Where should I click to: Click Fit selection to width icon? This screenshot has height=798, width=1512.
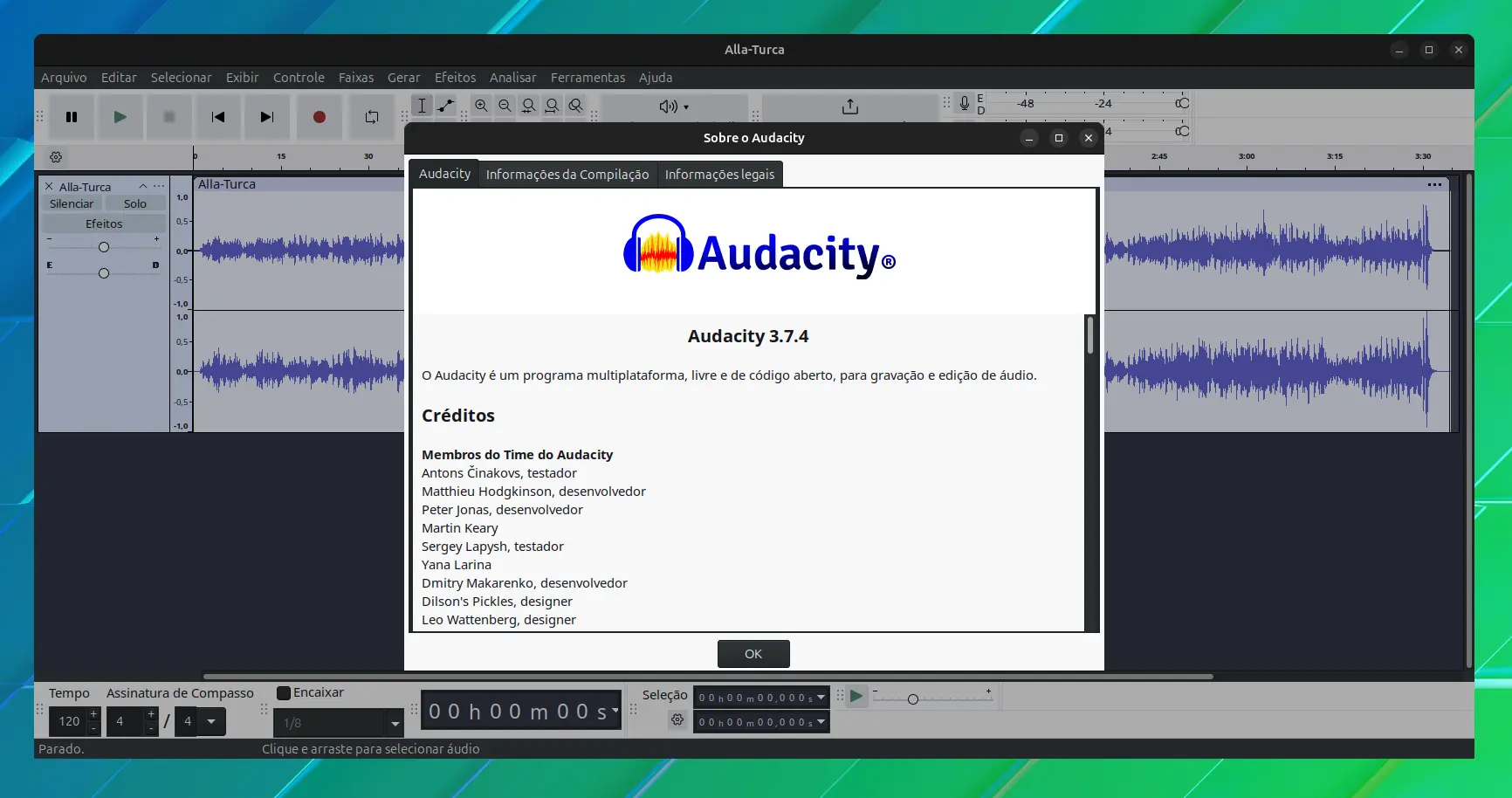[528, 106]
